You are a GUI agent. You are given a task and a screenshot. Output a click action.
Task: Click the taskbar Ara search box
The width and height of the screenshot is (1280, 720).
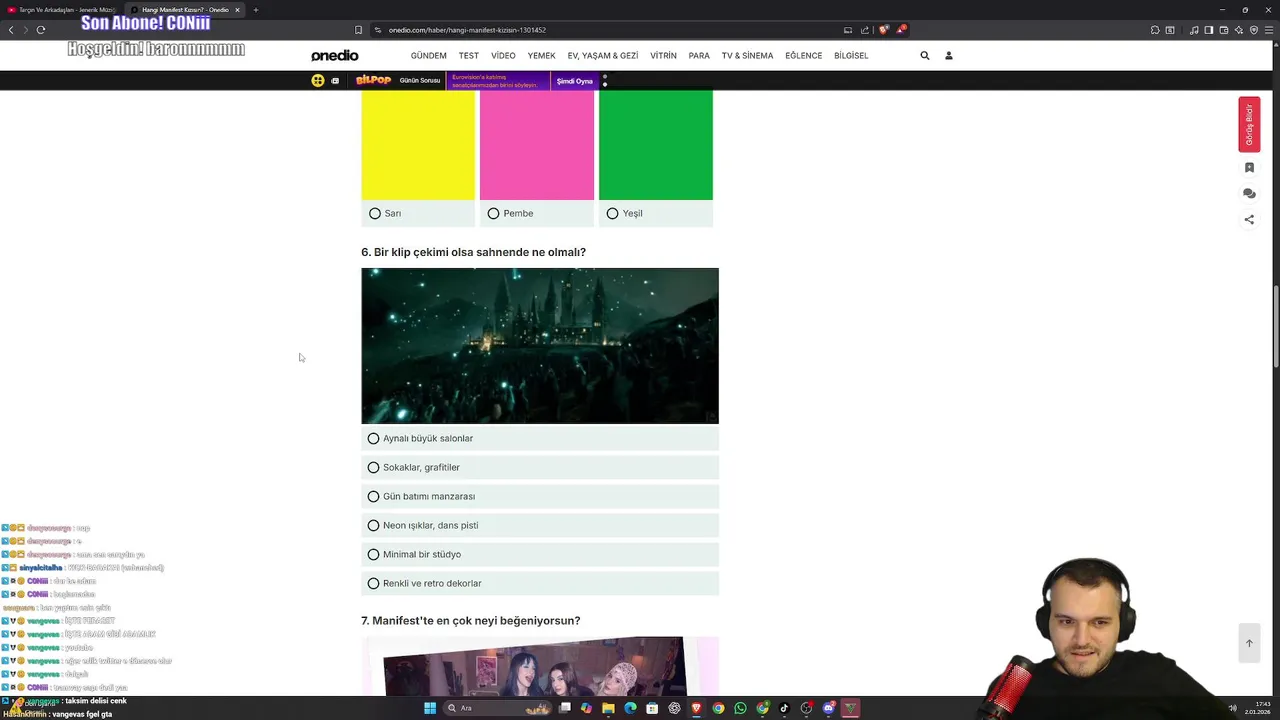(x=497, y=708)
